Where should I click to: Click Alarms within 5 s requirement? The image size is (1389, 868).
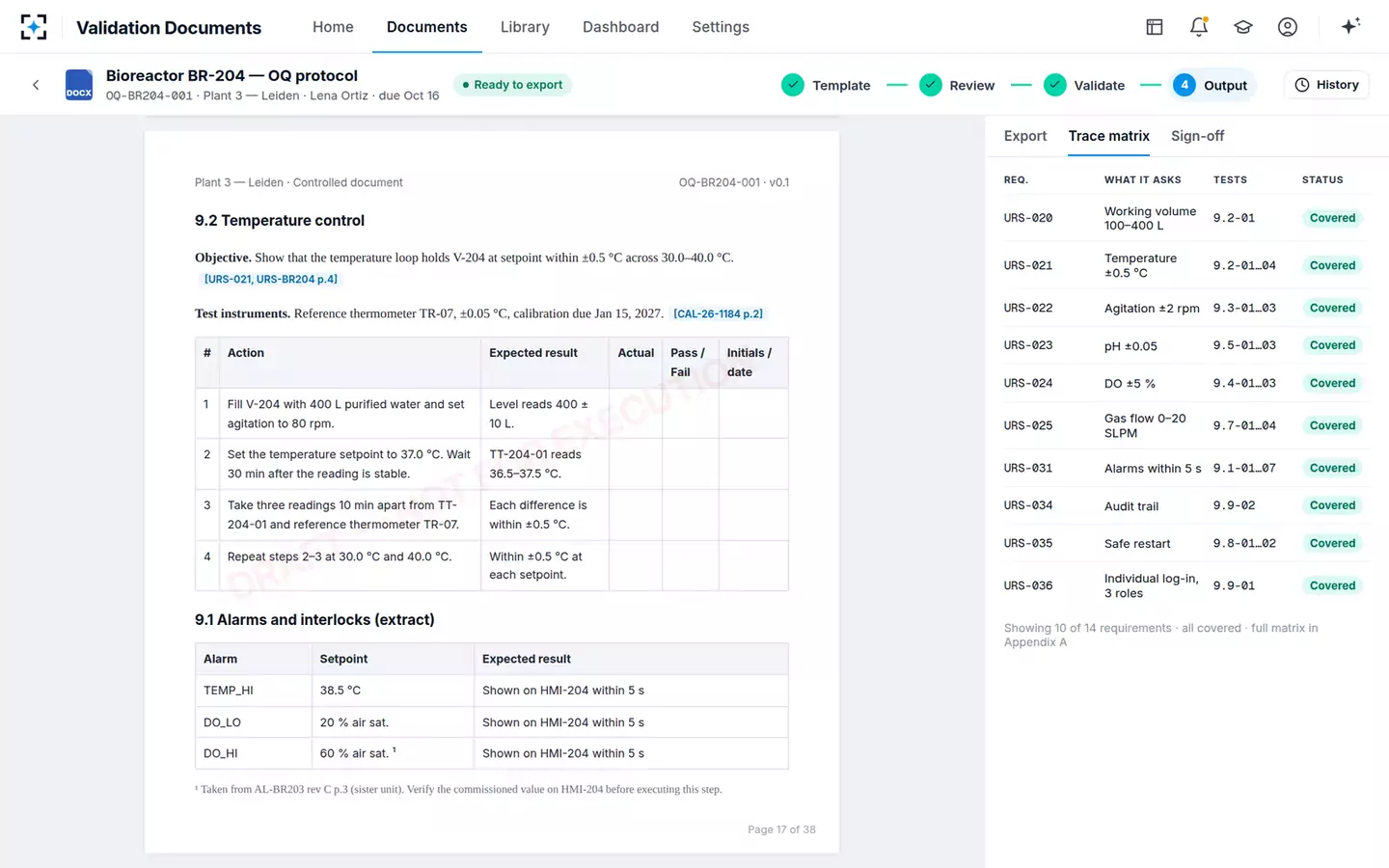[x=1153, y=468]
